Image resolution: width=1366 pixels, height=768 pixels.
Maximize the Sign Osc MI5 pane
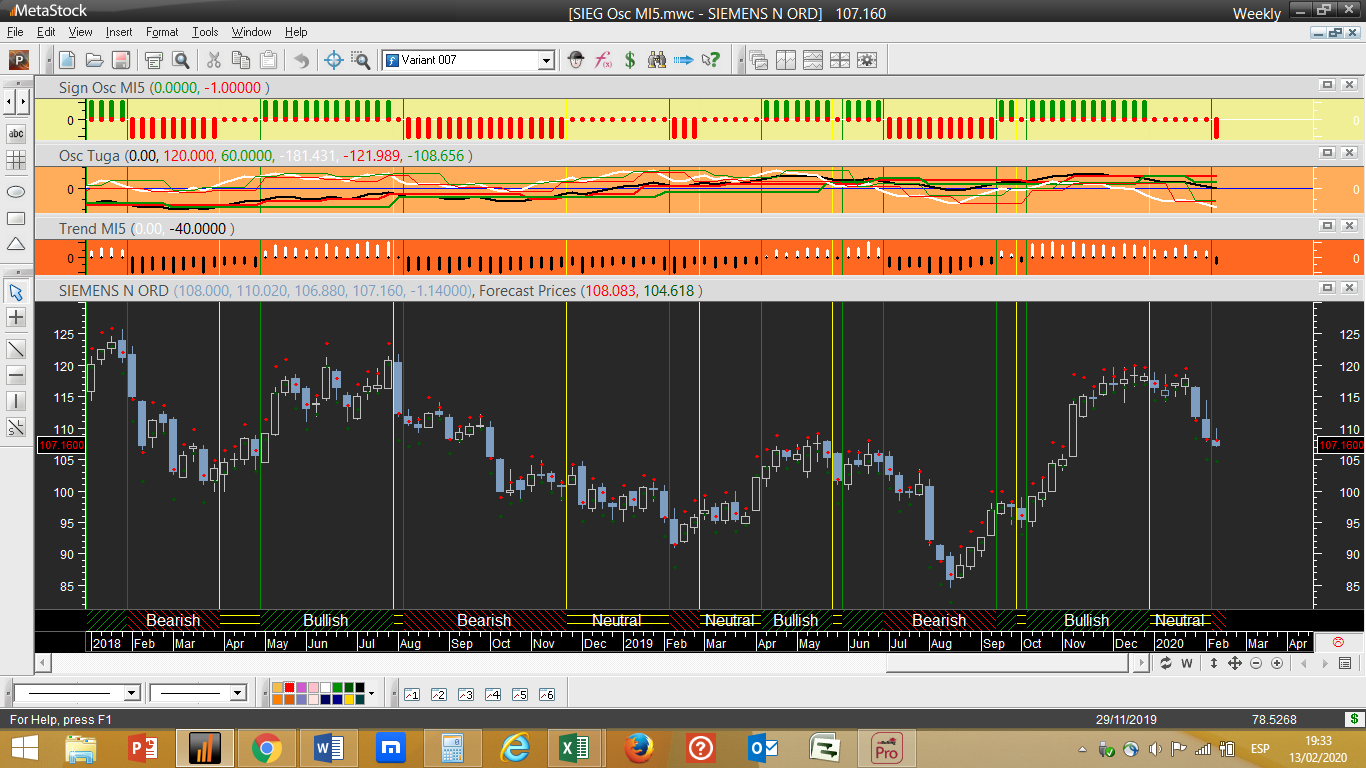click(1326, 86)
